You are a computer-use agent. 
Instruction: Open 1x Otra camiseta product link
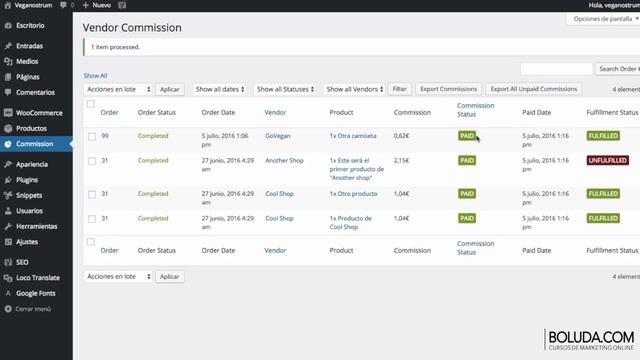click(x=353, y=136)
